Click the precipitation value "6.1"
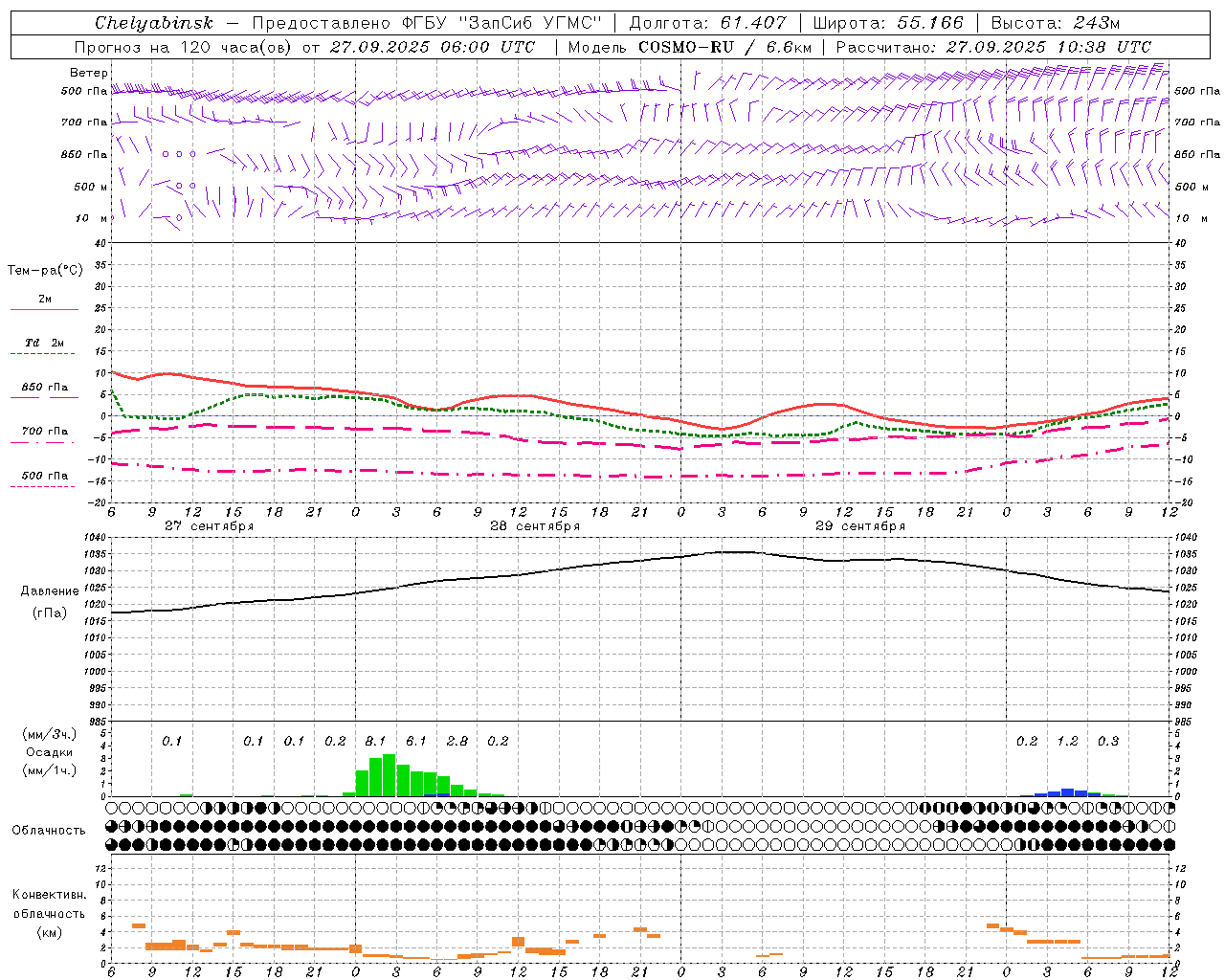1225x980 pixels. (x=416, y=741)
